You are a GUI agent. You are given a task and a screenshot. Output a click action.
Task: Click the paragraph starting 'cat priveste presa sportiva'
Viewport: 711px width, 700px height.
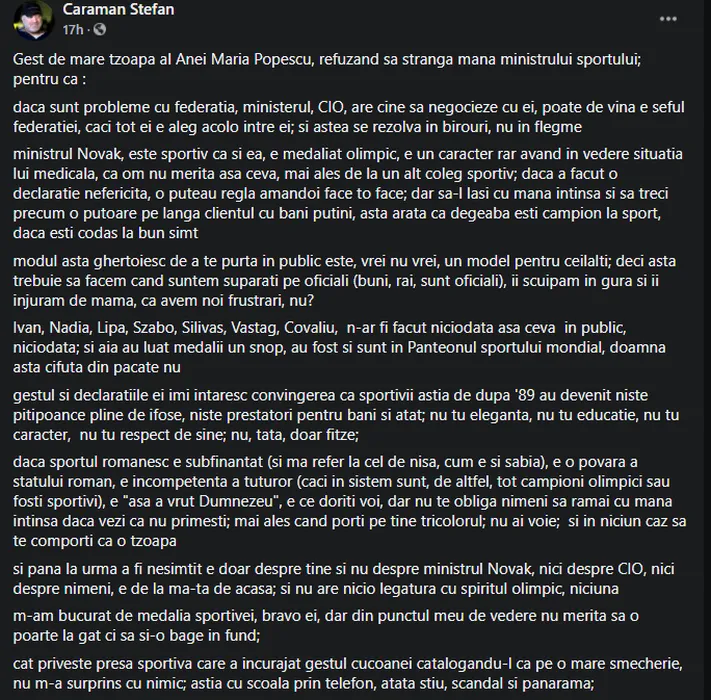348,673
